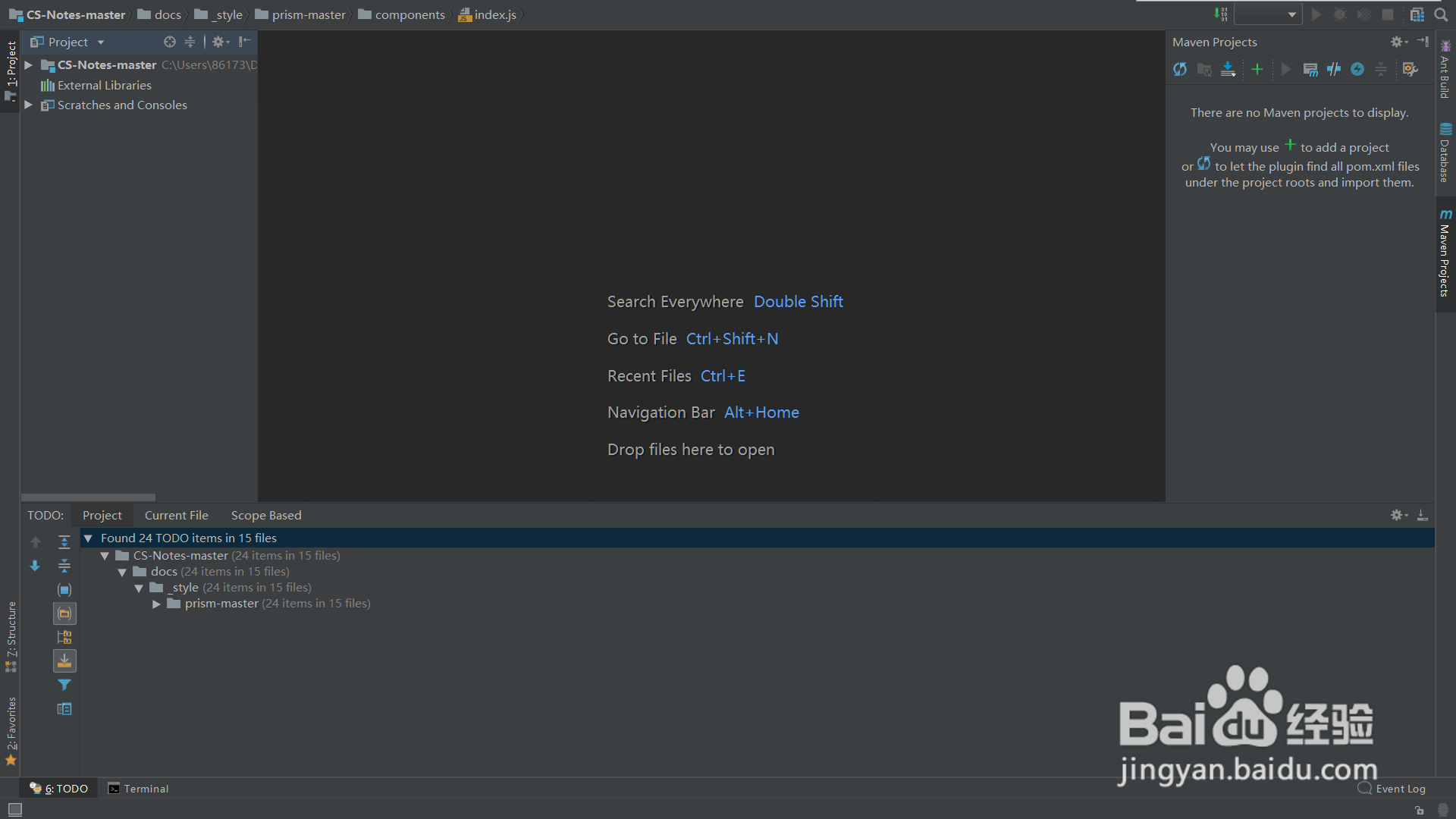Toggle Maven offline mode
Image resolution: width=1456 pixels, height=819 pixels.
[1334, 70]
